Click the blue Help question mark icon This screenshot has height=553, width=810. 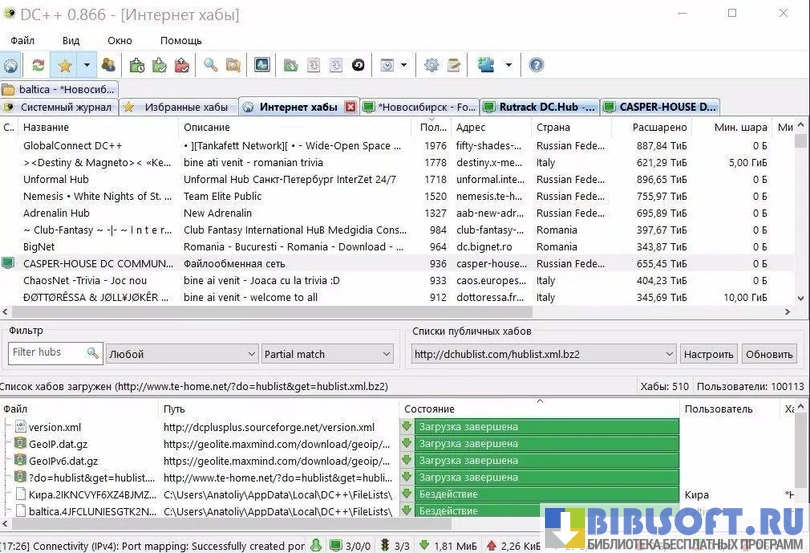[536, 65]
